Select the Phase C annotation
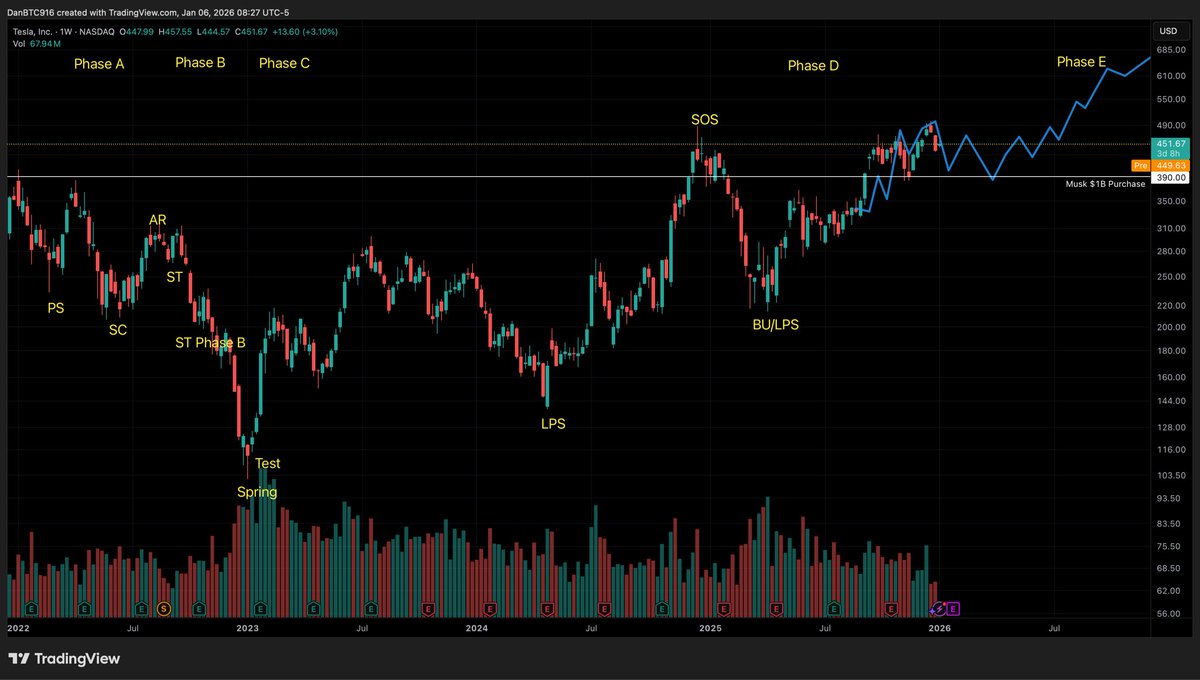 (284, 63)
